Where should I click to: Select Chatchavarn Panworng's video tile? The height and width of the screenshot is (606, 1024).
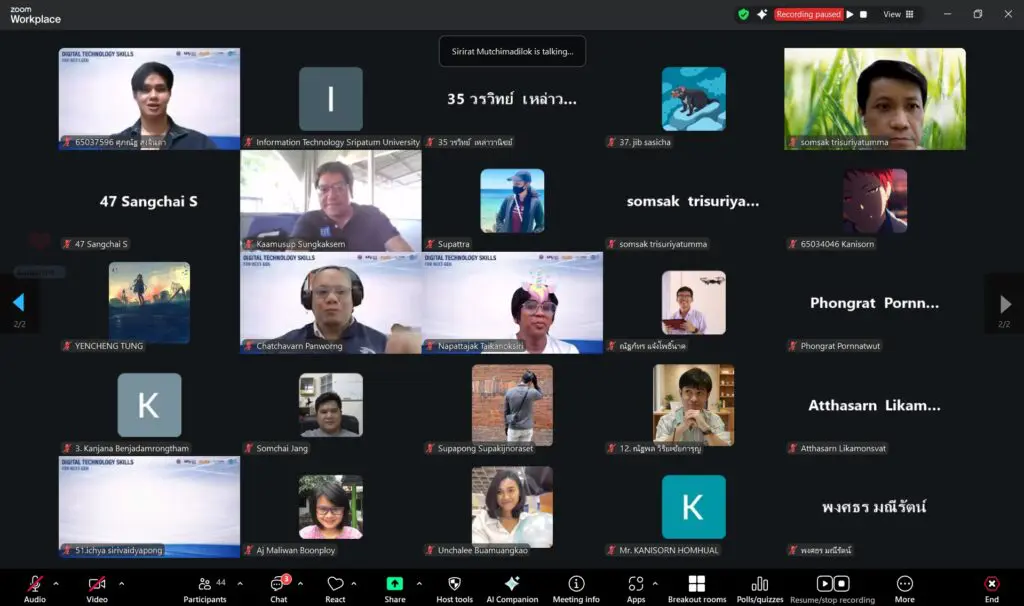331,302
